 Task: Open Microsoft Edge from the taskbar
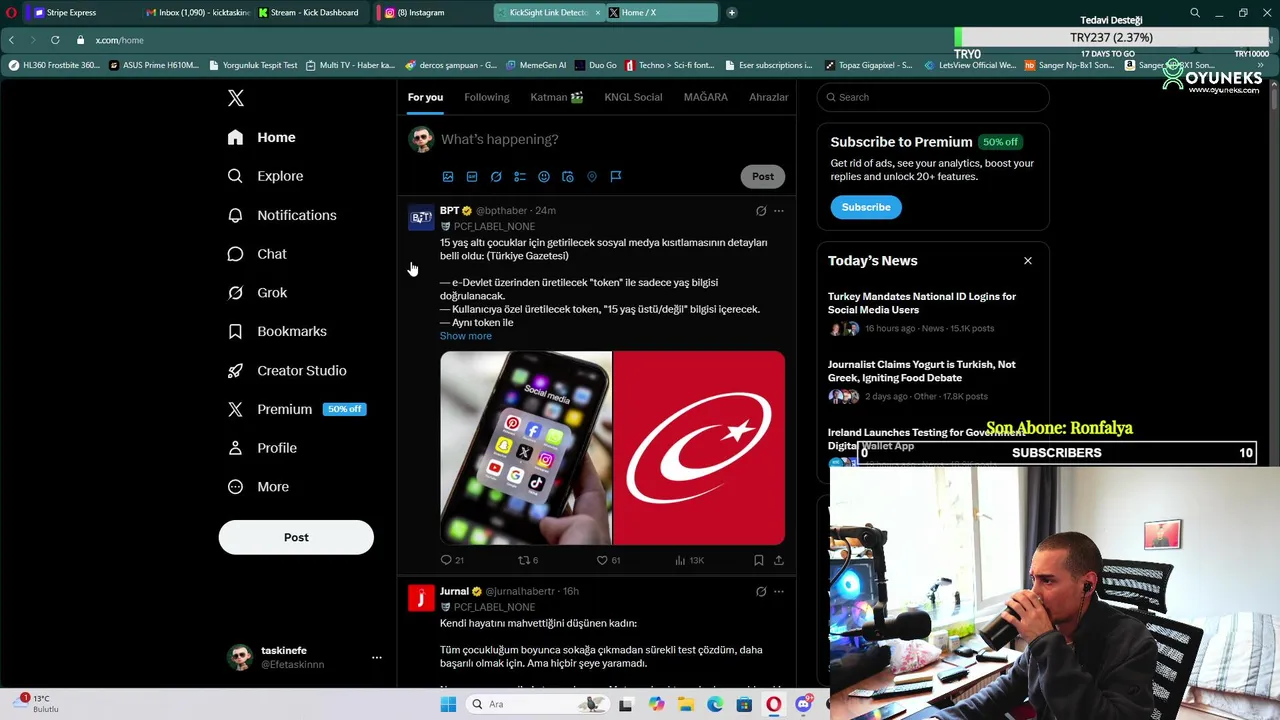tap(715, 704)
